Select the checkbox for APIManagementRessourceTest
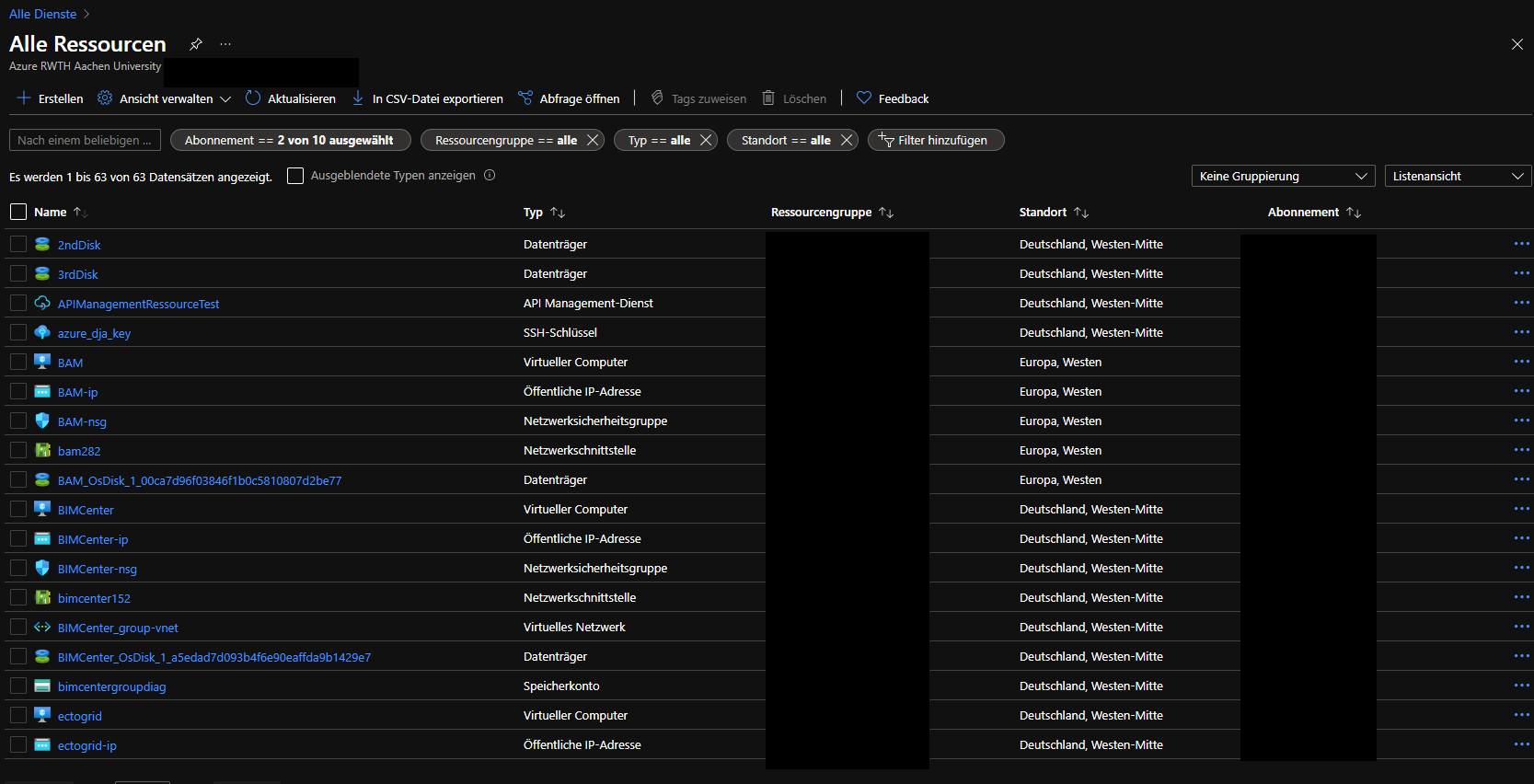This screenshot has width=1534, height=784. click(18, 303)
